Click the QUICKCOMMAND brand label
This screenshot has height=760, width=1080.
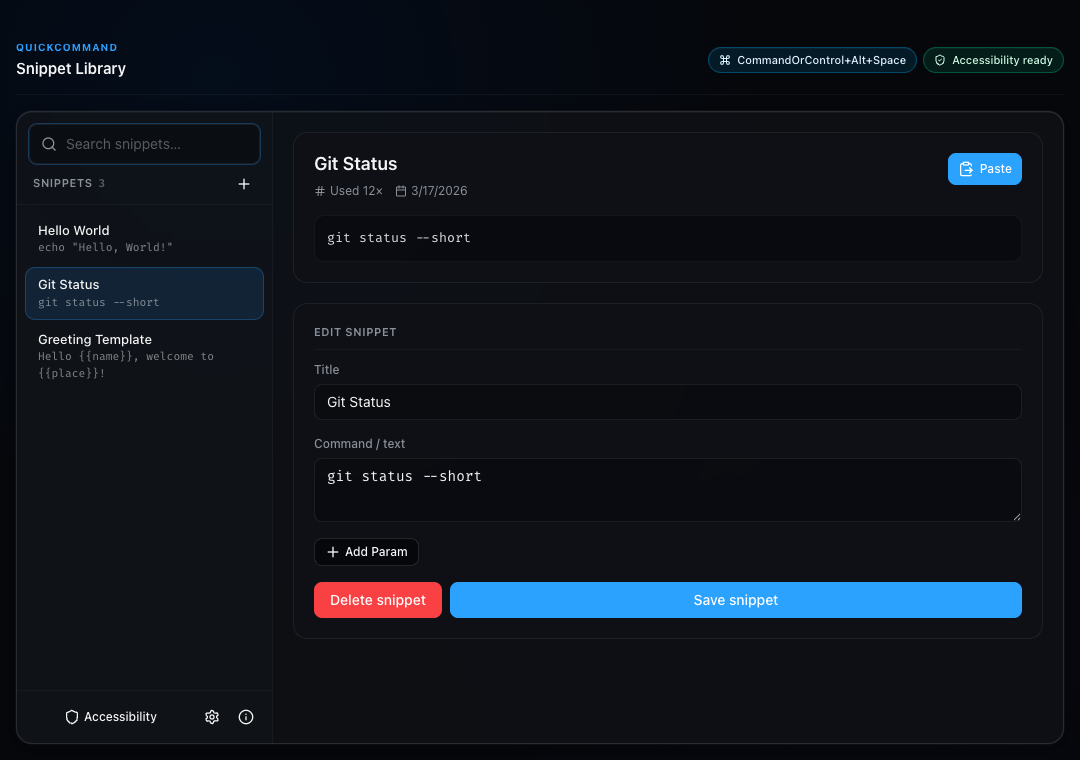coord(67,48)
